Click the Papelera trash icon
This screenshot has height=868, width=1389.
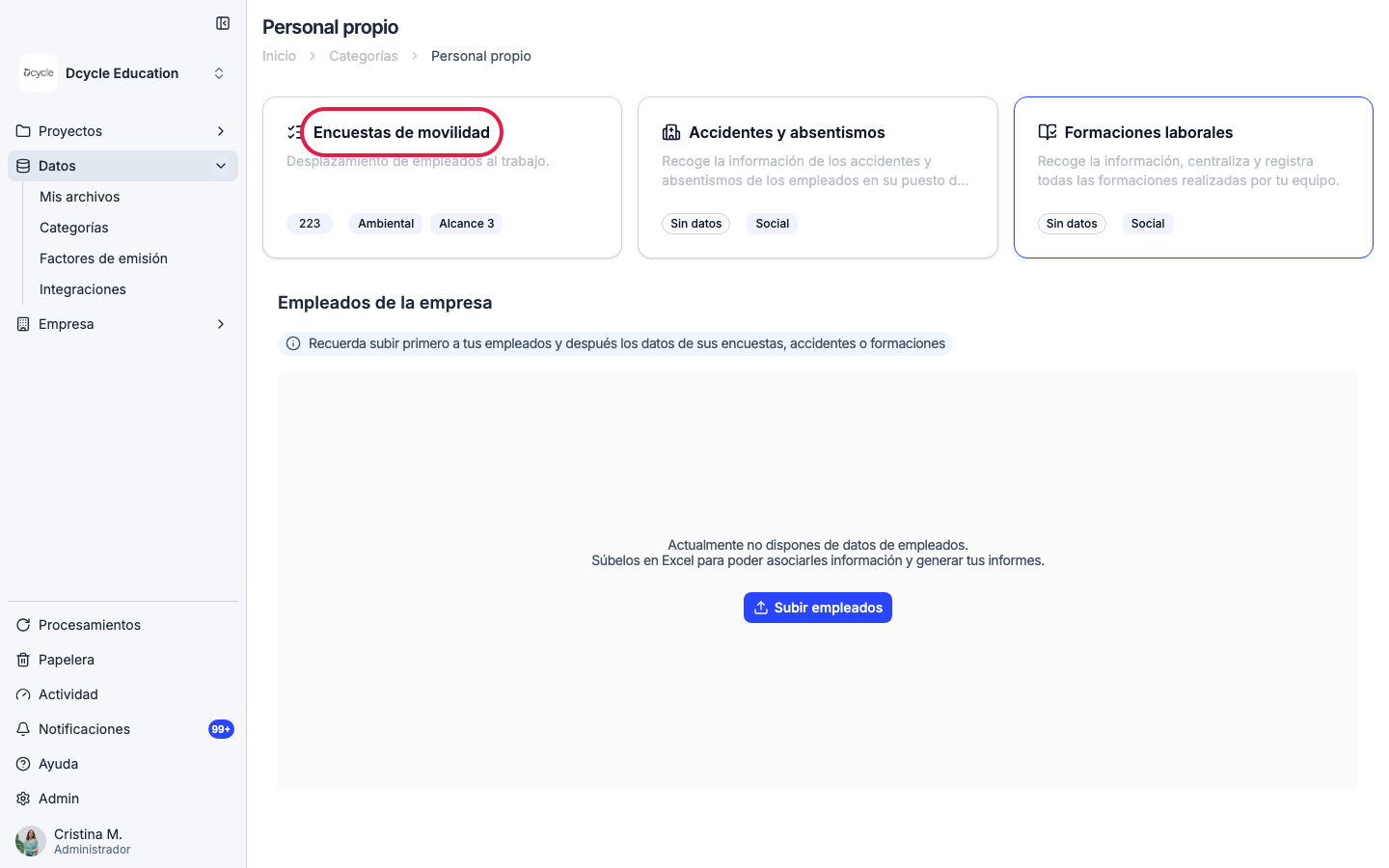tap(23, 660)
